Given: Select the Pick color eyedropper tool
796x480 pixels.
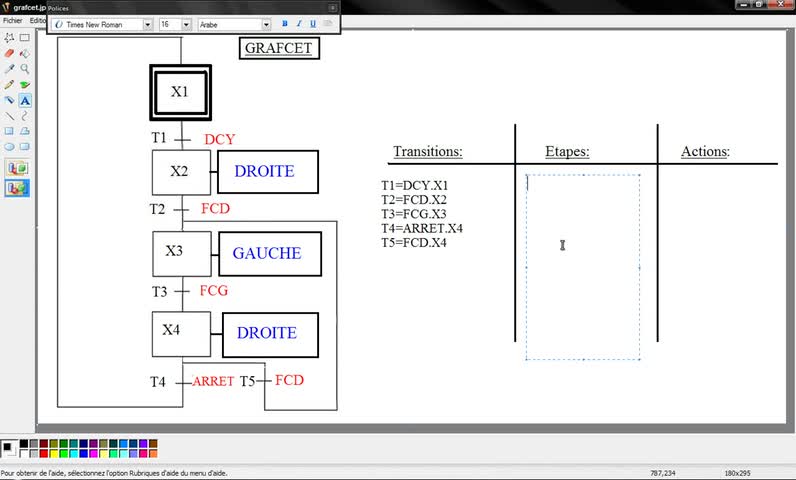Looking at the screenshot, I should pos(9,68).
